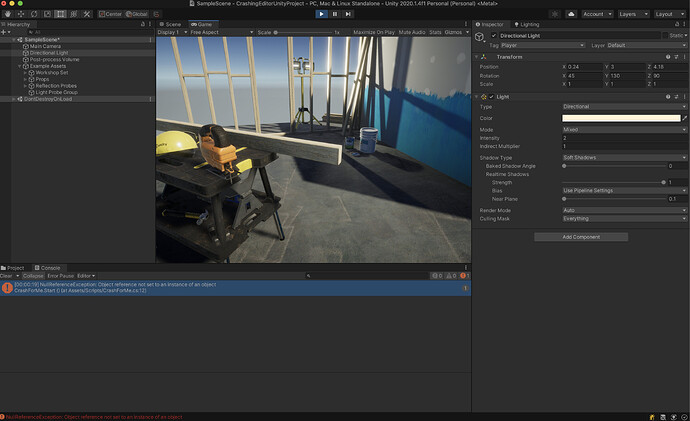Toggle Global handle rotation button
This screenshot has width=690, height=421.
[137, 14]
